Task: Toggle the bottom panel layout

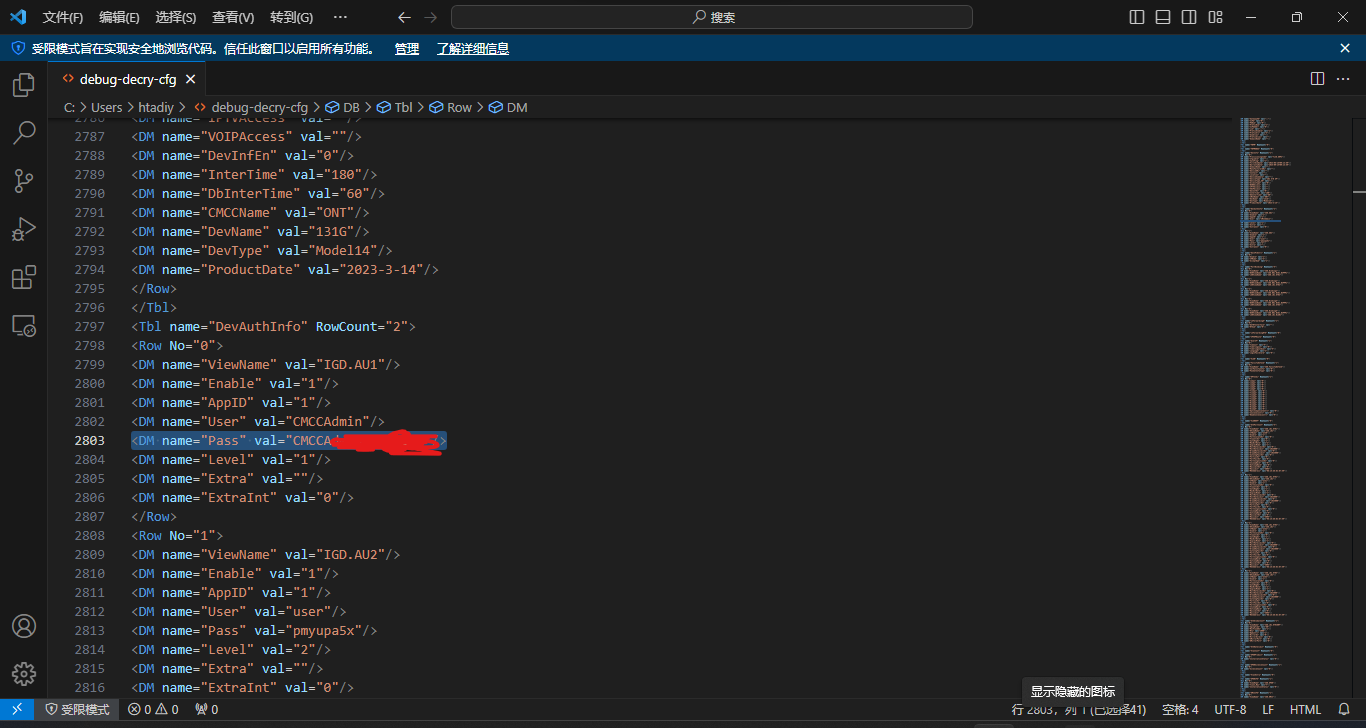Action: [1163, 17]
